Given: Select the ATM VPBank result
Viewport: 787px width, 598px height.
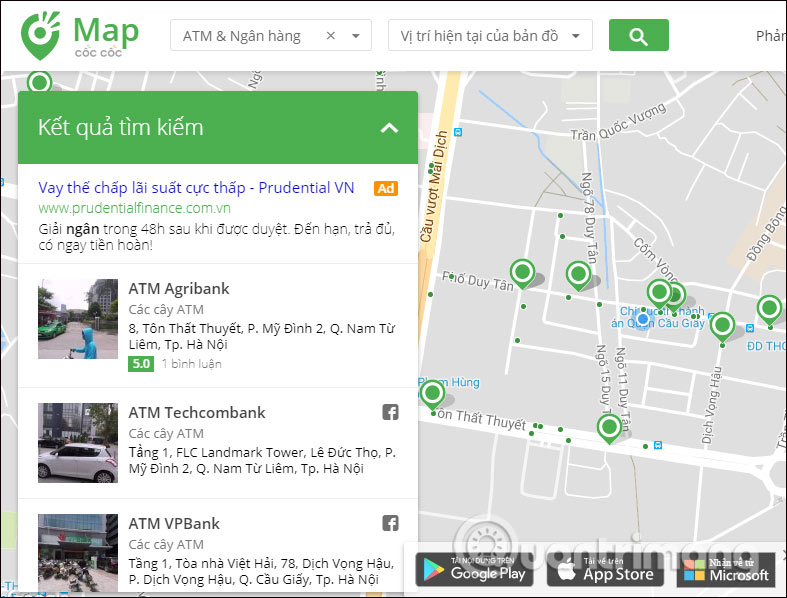Looking at the screenshot, I should pyautogui.click(x=174, y=523).
